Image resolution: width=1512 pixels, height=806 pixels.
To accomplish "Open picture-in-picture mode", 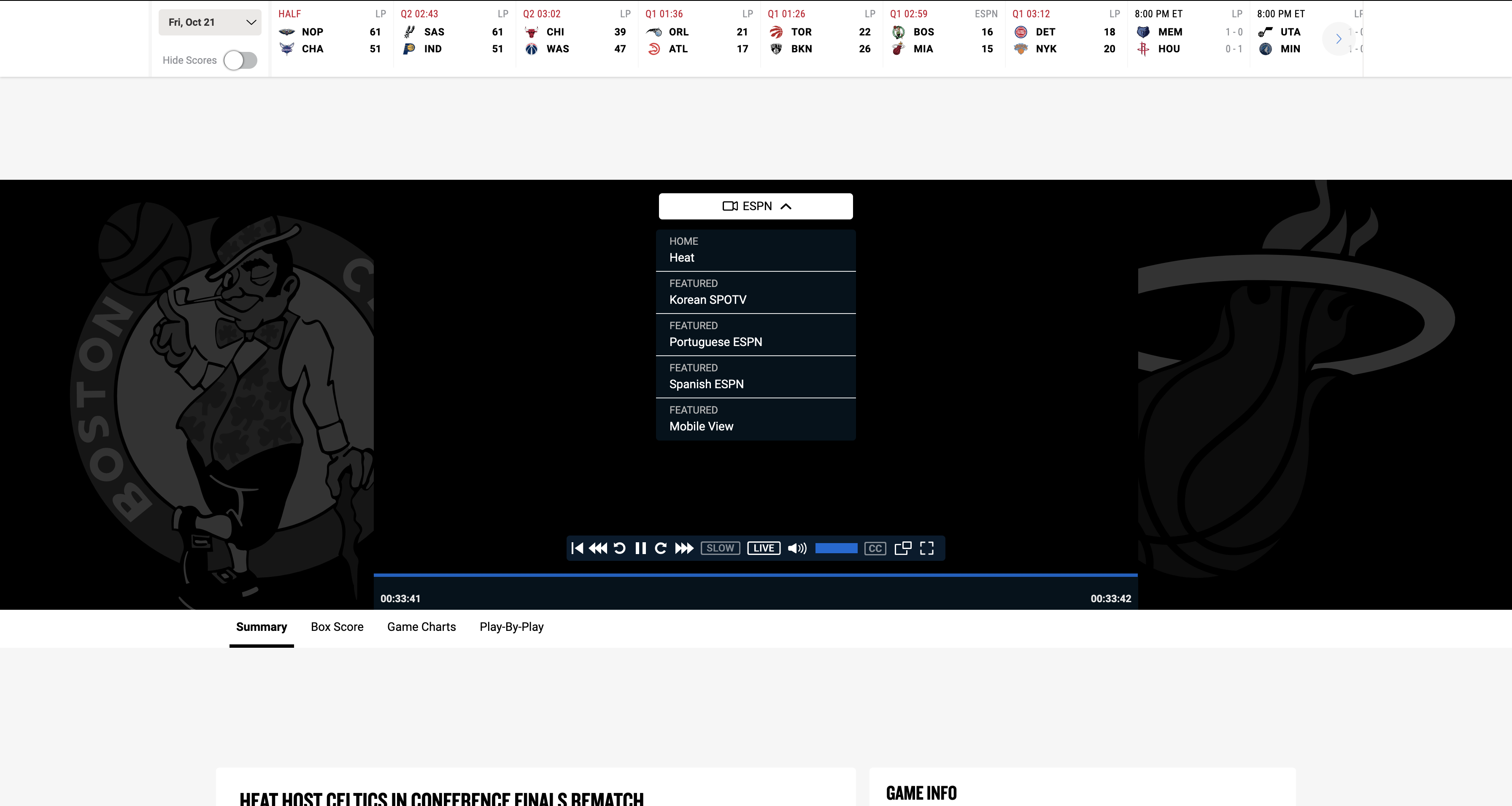I will tap(903, 548).
